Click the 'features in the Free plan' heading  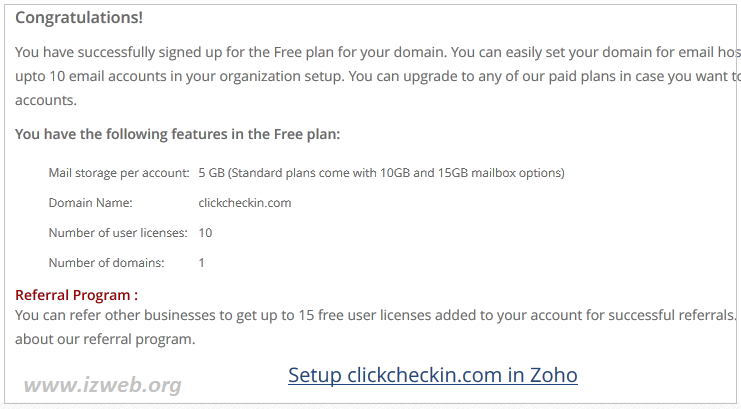pyautogui.click(x=178, y=134)
